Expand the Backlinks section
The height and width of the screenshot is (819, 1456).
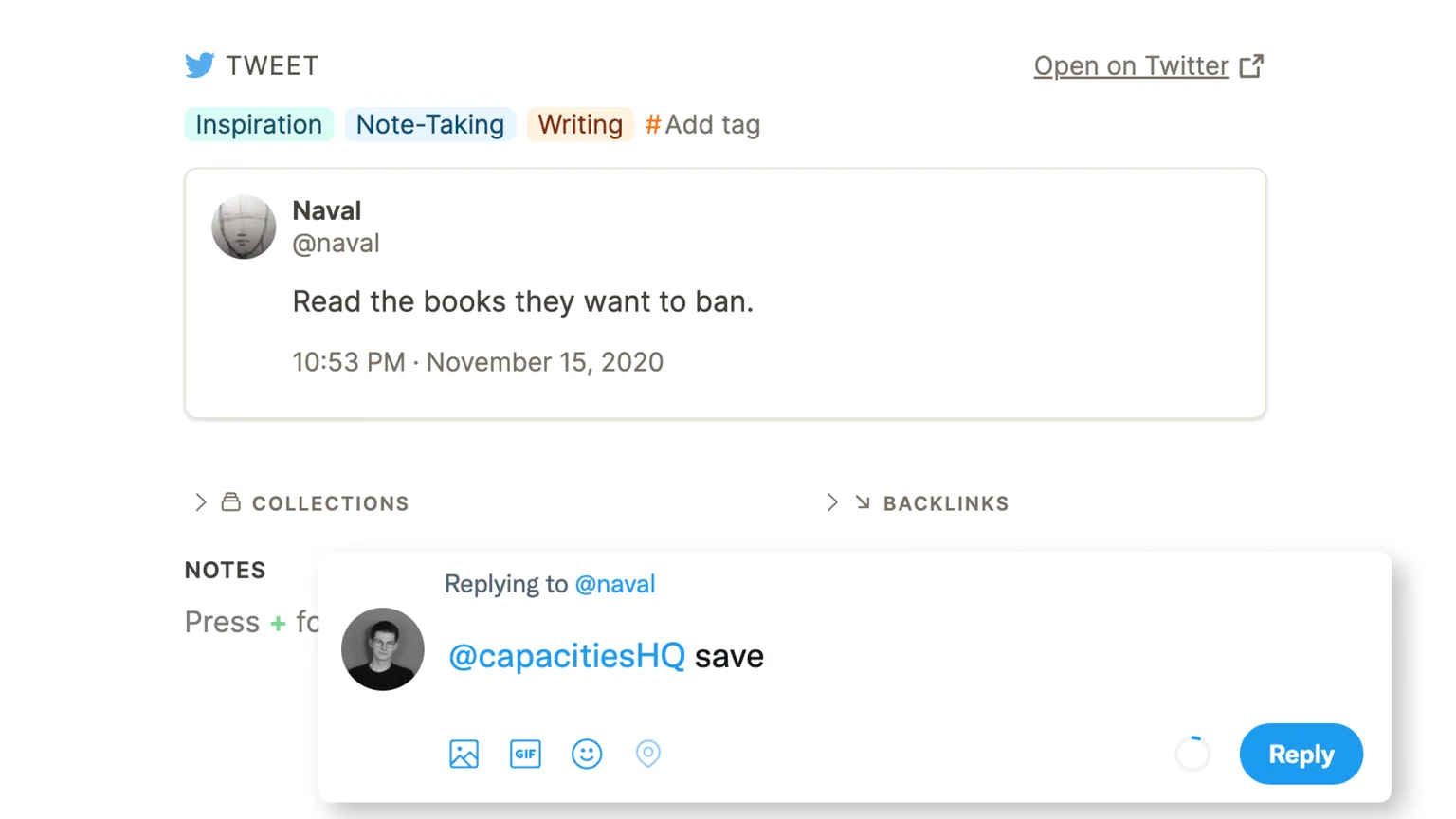click(831, 502)
